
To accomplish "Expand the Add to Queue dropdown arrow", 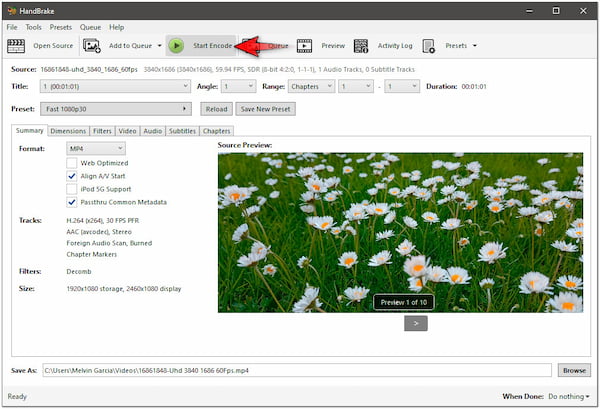I will [160, 46].
